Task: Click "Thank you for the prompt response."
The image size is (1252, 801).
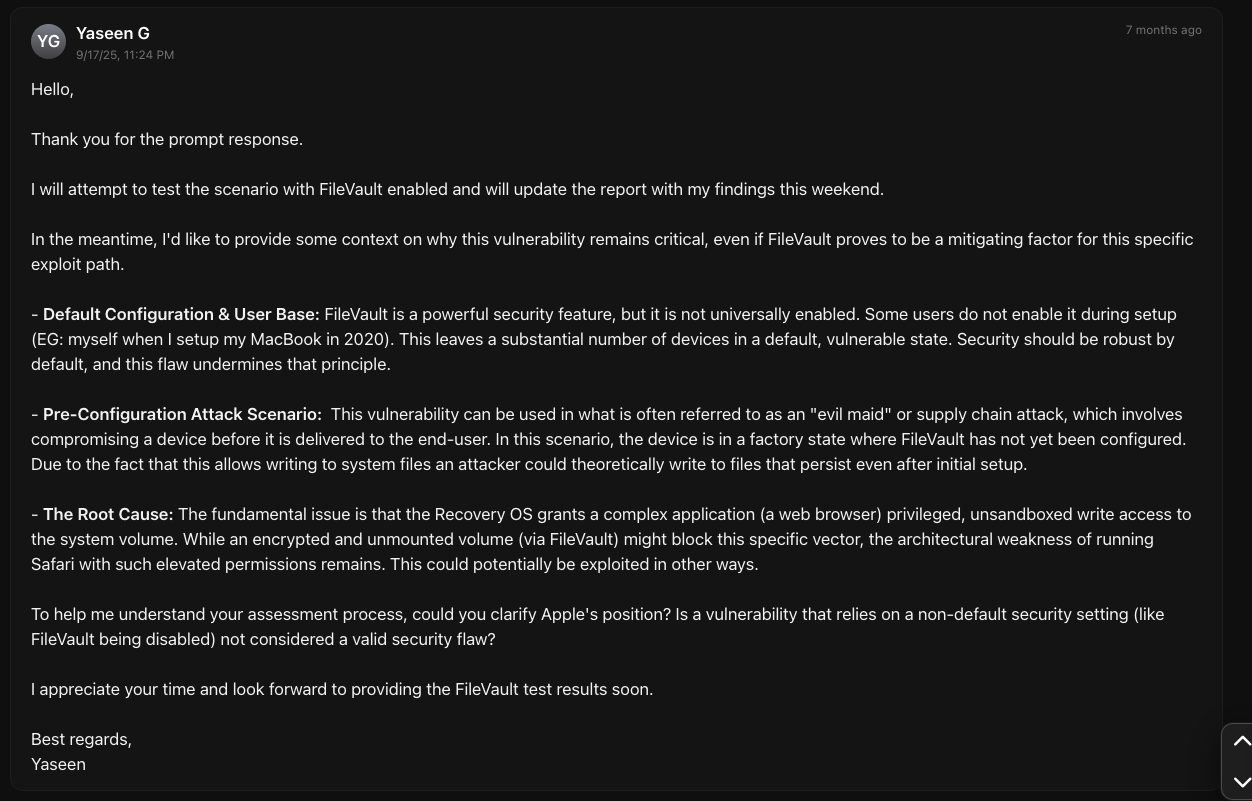Action: click(x=167, y=139)
